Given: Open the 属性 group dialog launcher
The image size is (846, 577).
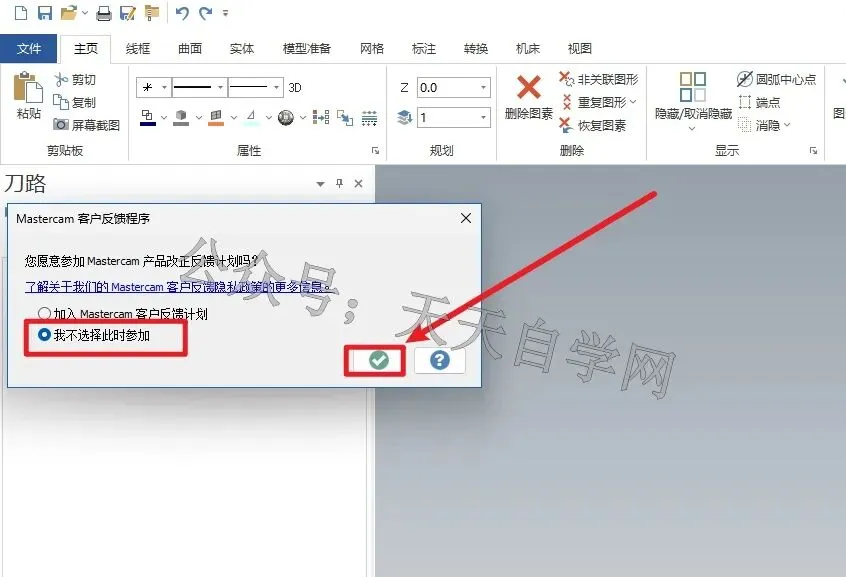Looking at the screenshot, I should 376,151.
